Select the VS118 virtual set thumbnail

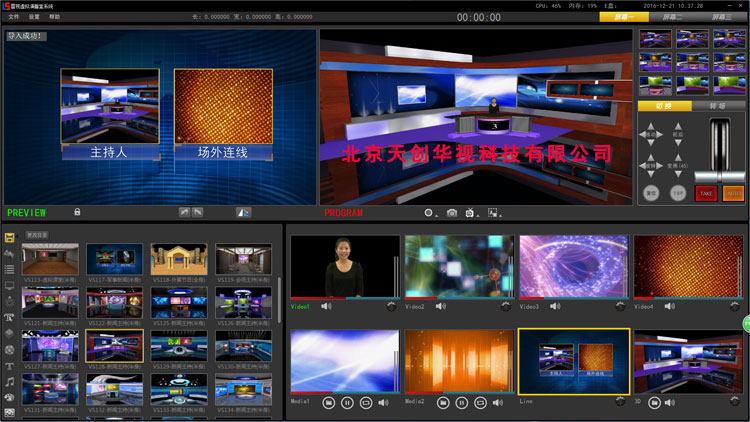tap(179, 260)
